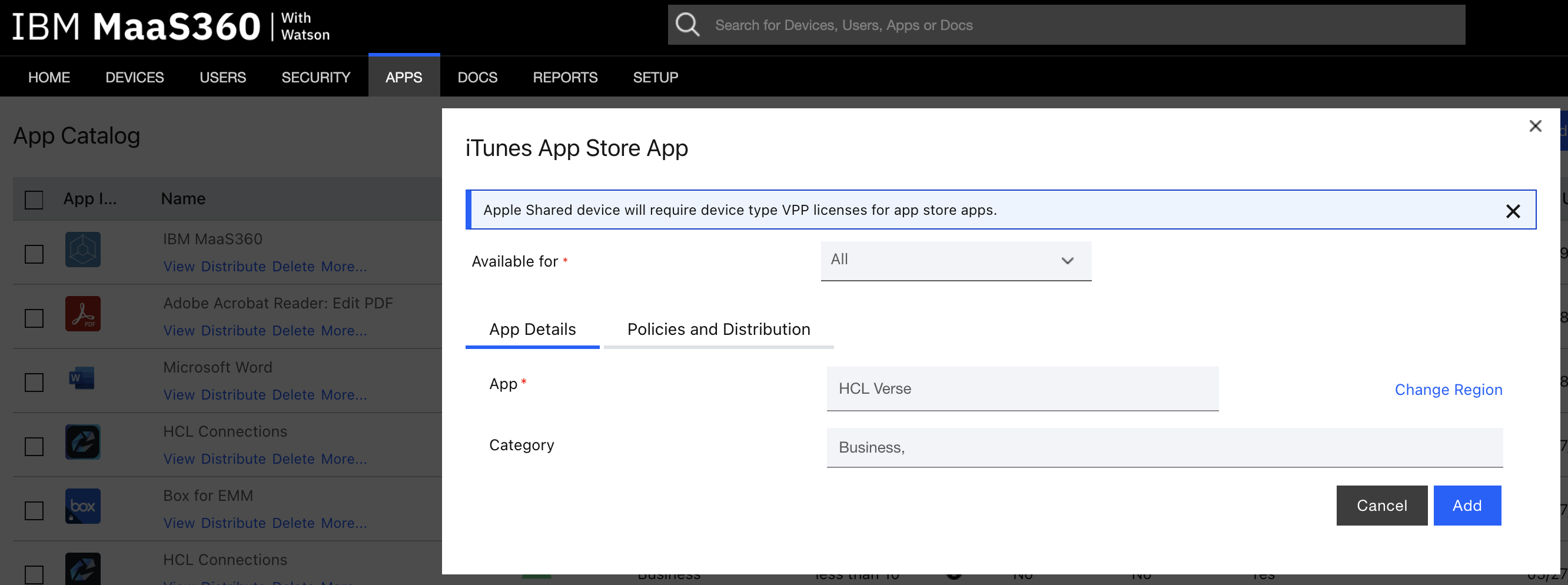Dismiss the VPP licenses notification

[x=1514, y=211]
